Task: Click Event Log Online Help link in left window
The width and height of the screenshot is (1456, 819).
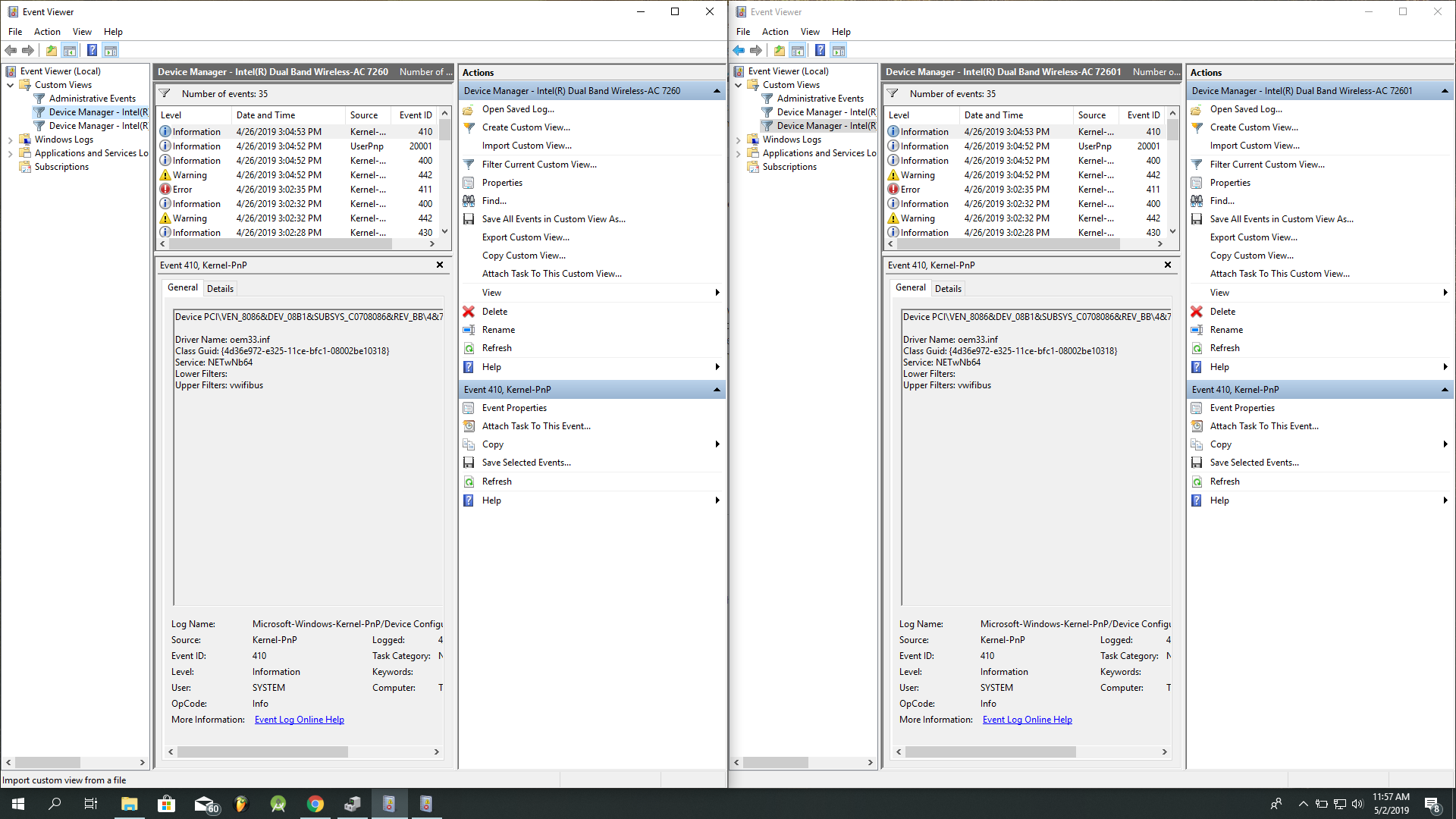Action: coord(300,720)
